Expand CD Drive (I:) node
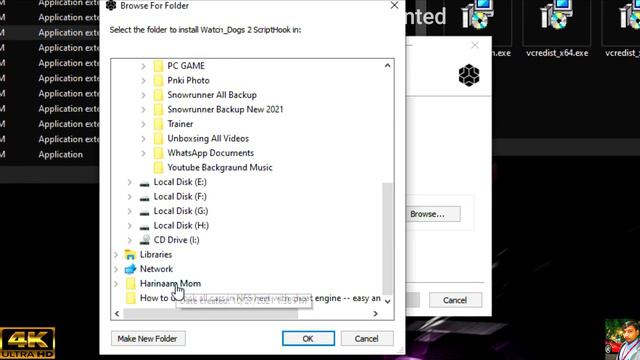This screenshot has width=640, height=360. pyautogui.click(x=129, y=240)
